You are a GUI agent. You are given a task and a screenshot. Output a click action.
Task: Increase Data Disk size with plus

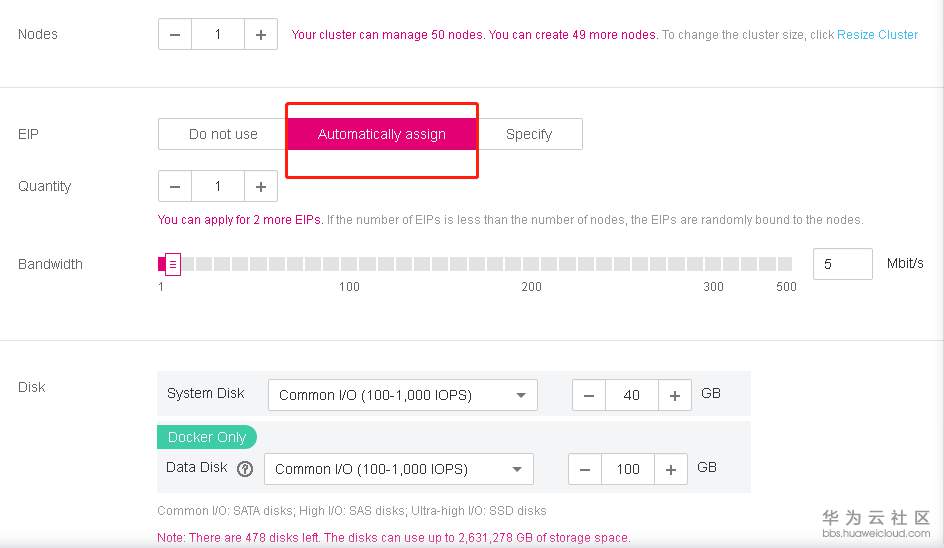pos(671,469)
